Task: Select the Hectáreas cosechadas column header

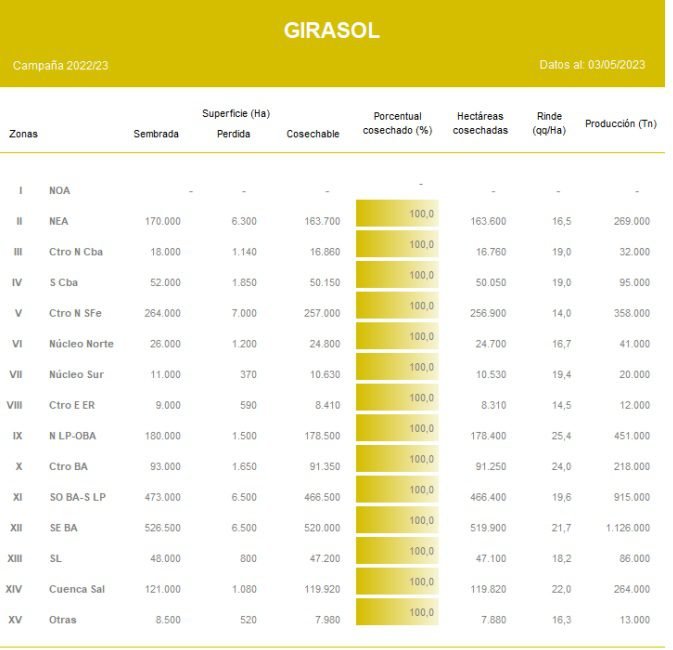Action: [480, 123]
